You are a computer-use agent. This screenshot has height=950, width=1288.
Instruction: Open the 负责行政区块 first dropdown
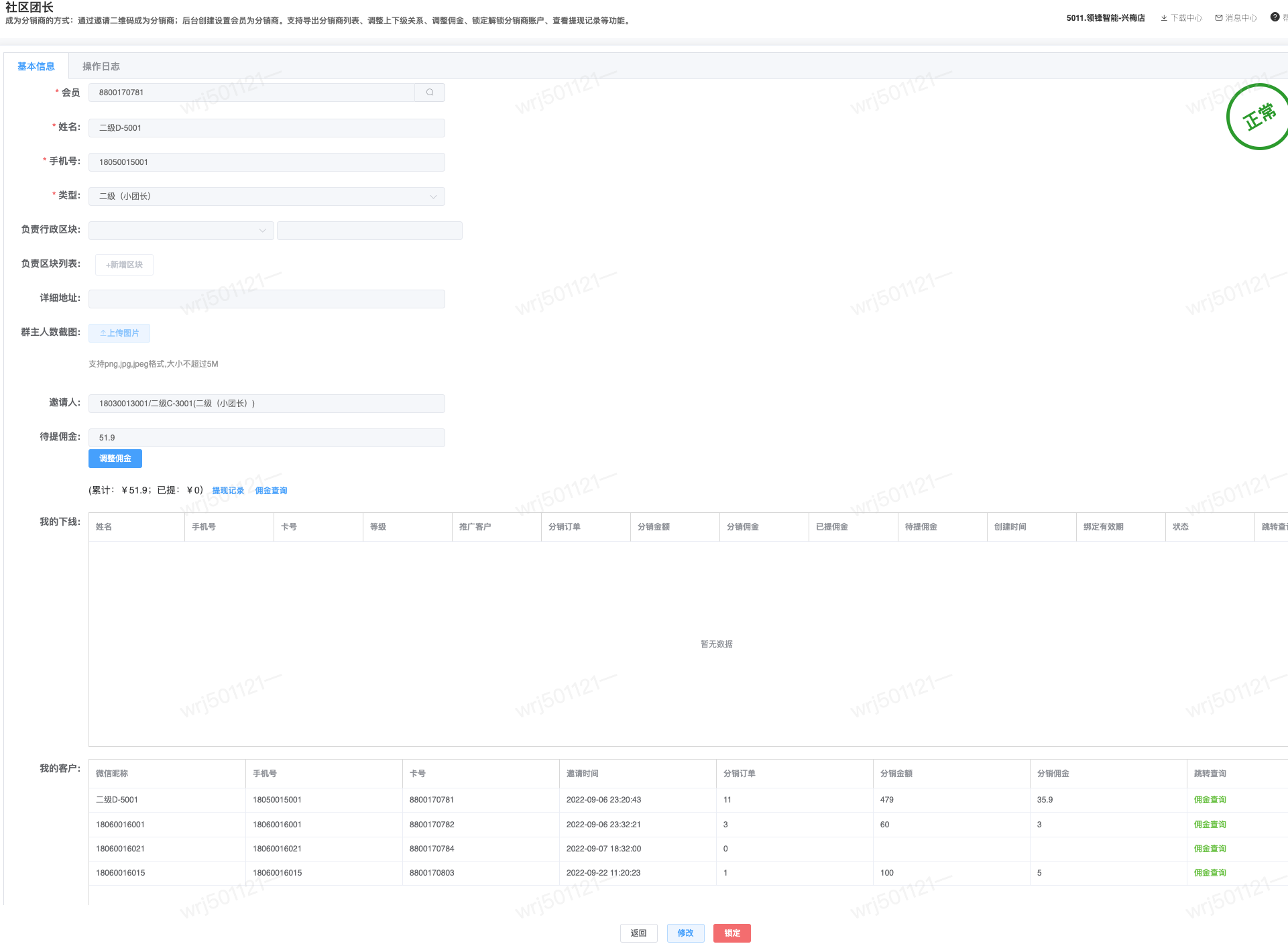click(181, 231)
